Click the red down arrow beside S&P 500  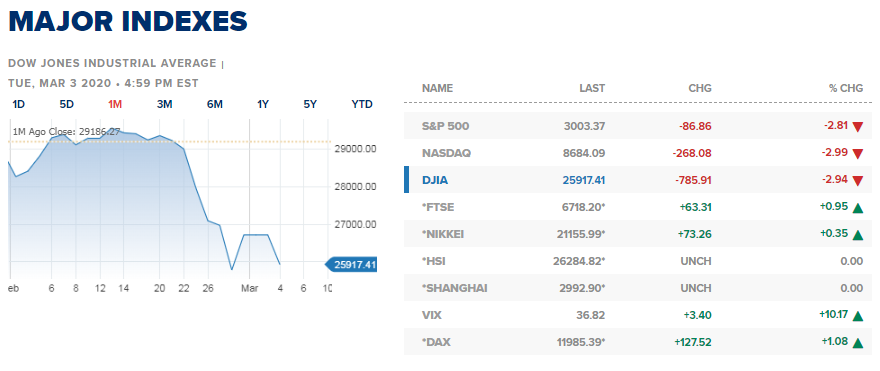tap(857, 127)
